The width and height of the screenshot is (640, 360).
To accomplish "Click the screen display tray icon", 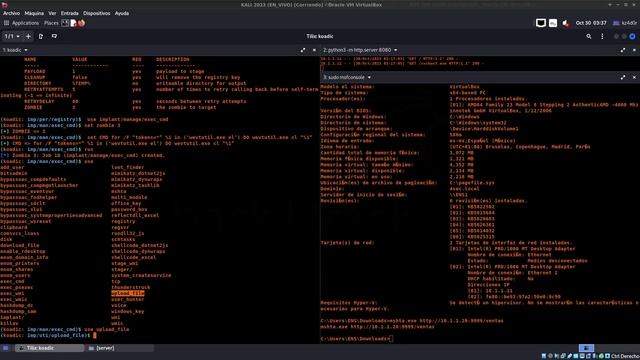I will [x=541, y=23].
